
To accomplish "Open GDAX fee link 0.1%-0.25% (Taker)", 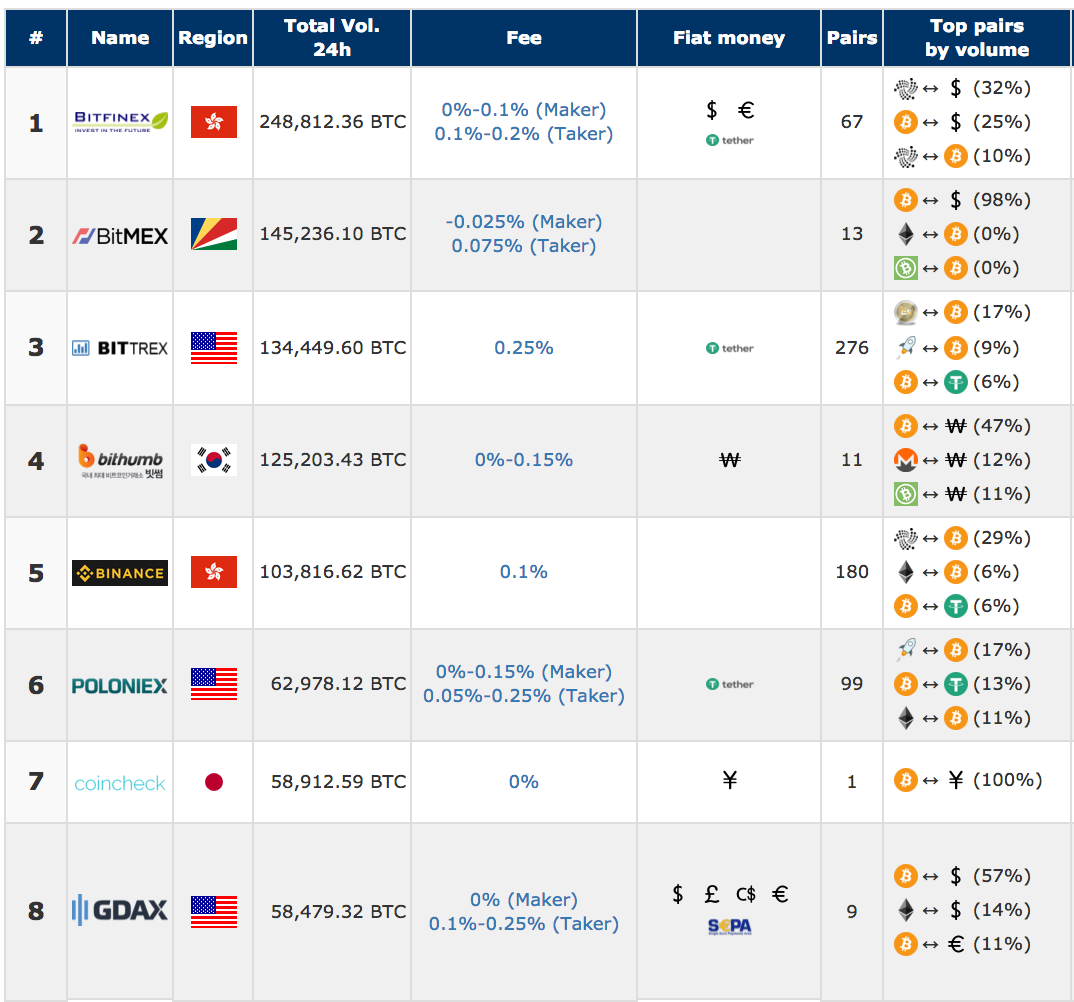I will [524, 924].
